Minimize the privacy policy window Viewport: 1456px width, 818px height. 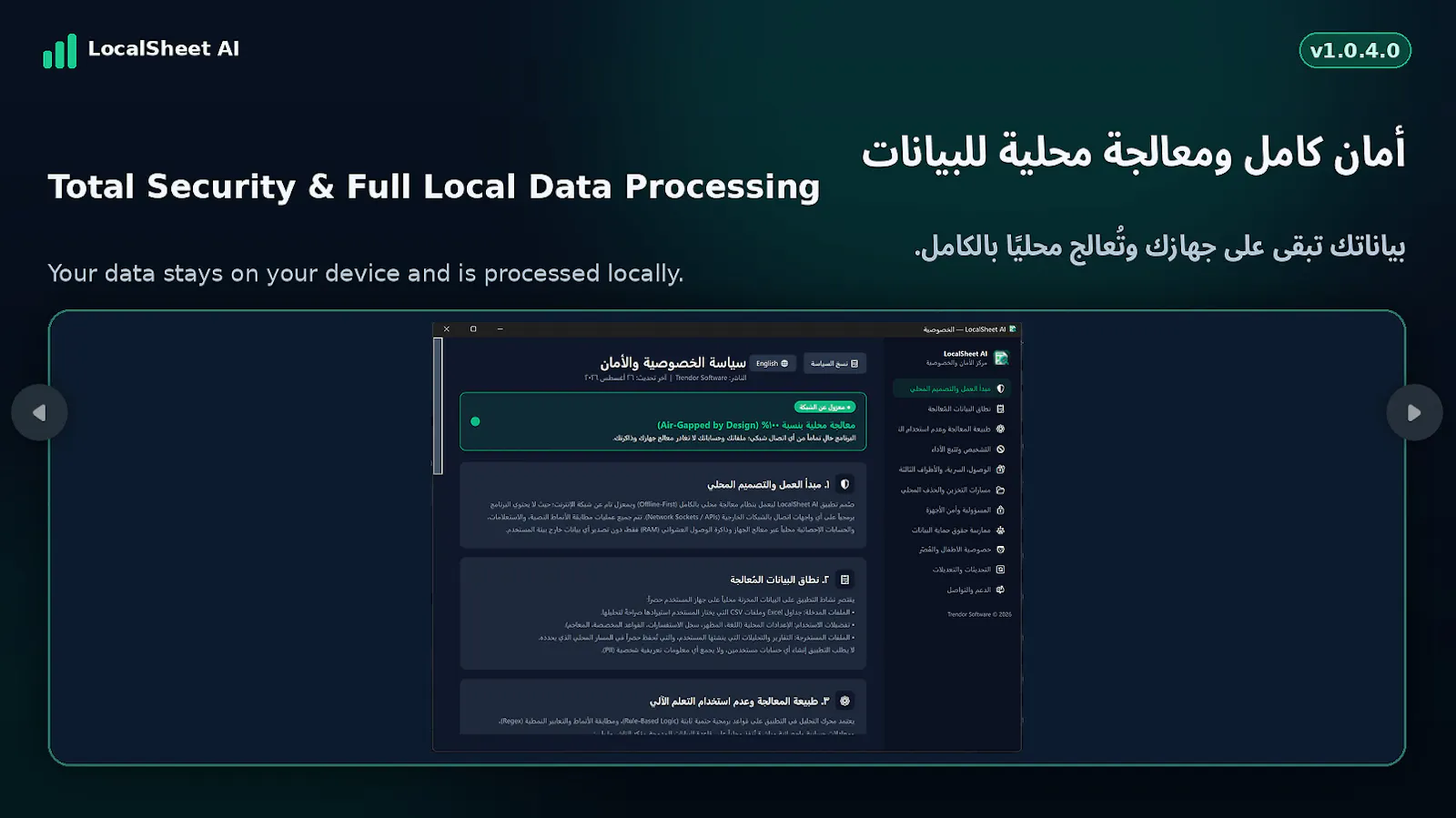[x=500, y=329]
